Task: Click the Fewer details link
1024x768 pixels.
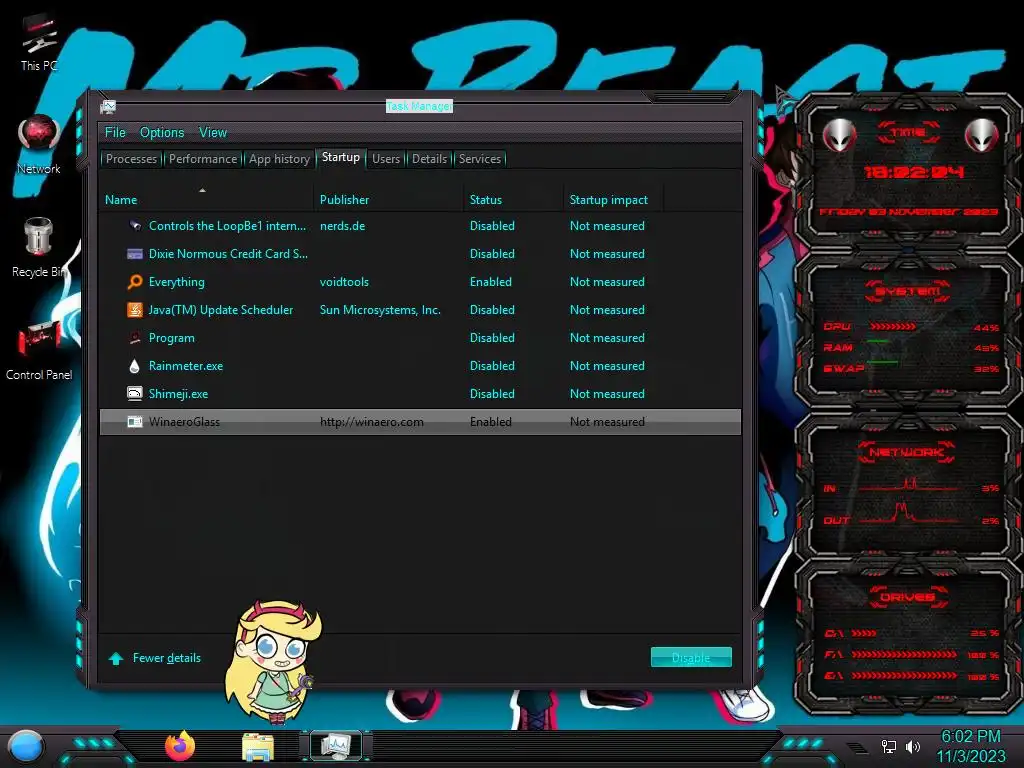Action: click(x=167, y=658)
